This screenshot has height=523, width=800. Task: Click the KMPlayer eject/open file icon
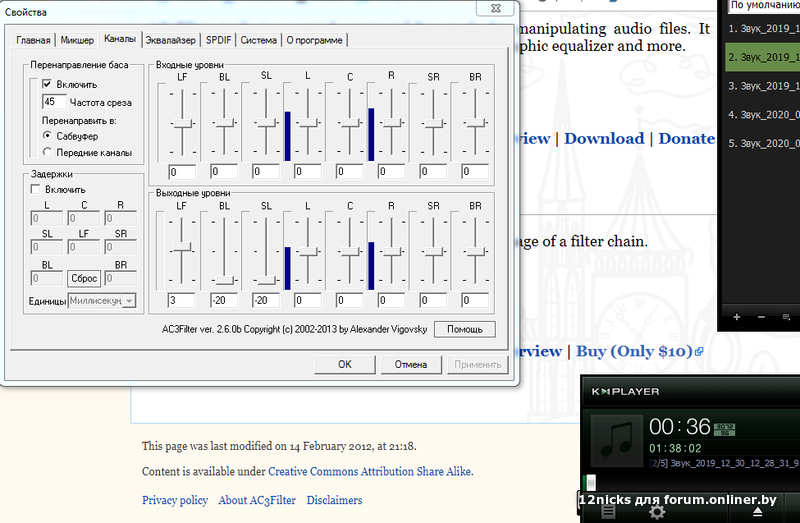pos(758,512)
